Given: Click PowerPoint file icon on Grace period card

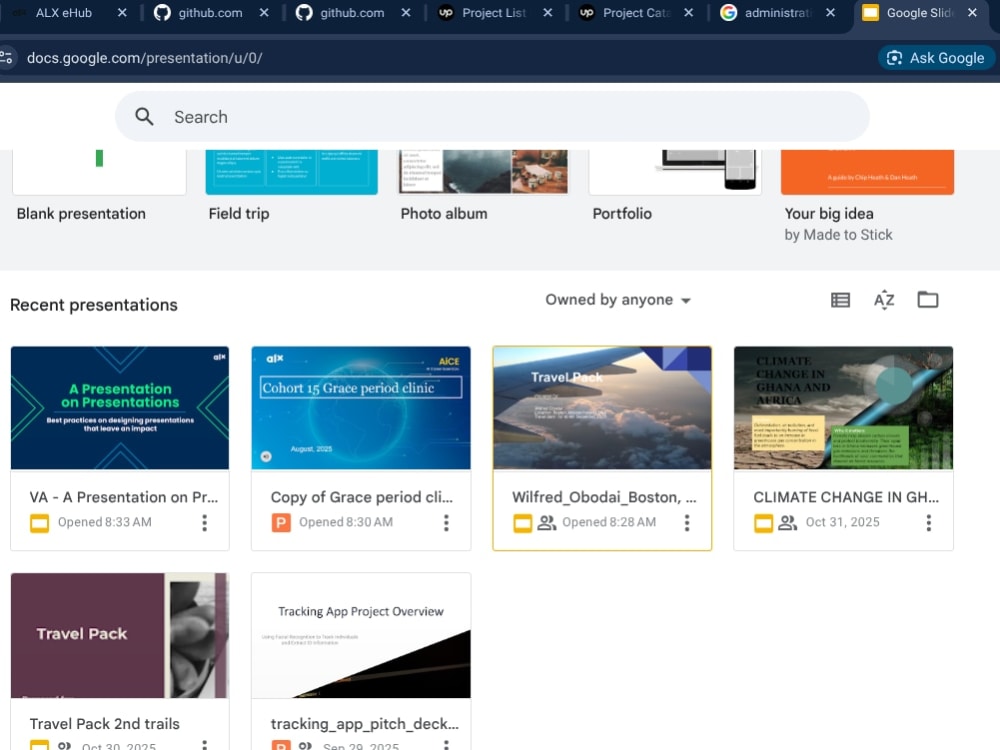Looking at the screenshot, I should coord(281,524).
